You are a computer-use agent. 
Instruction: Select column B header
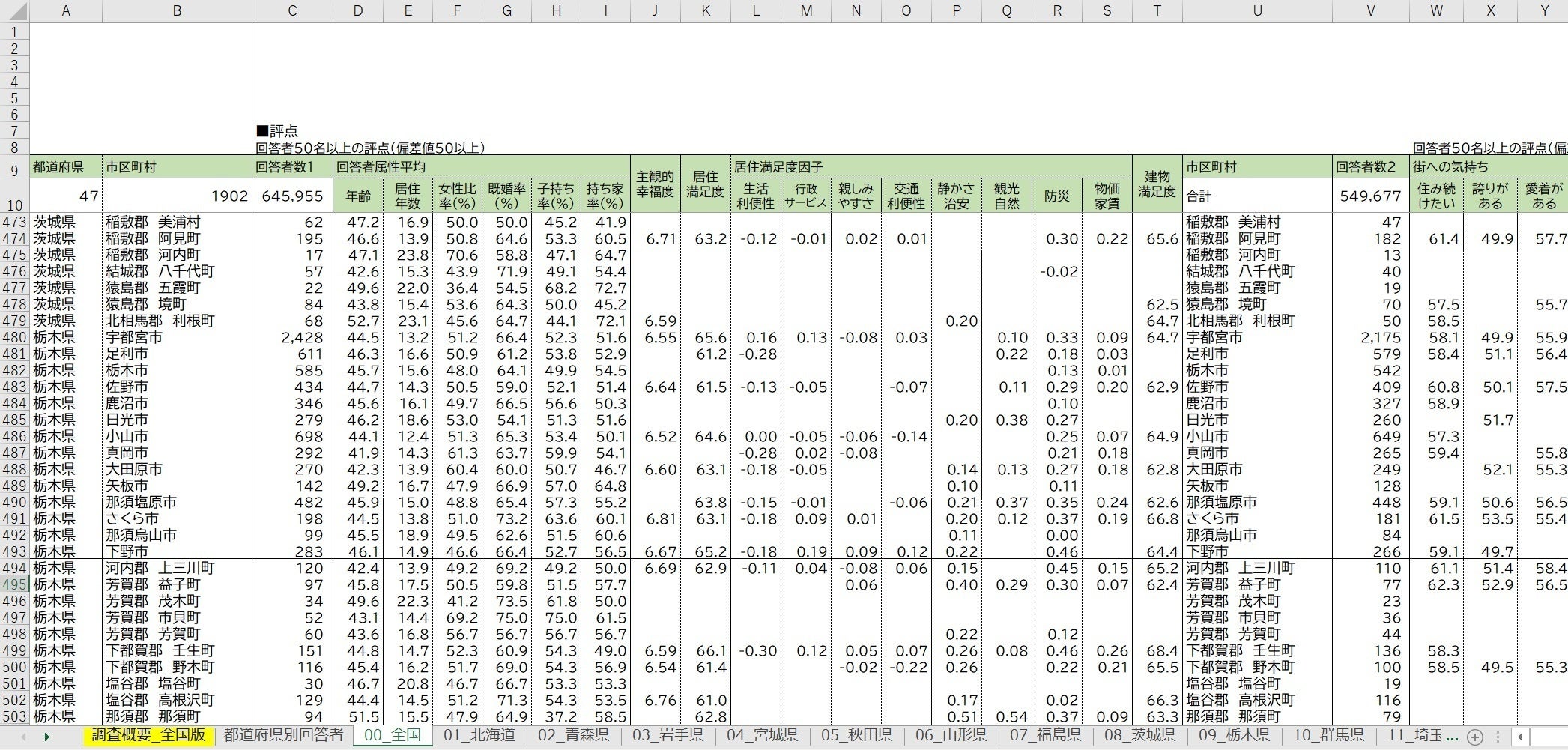point(177,10)
